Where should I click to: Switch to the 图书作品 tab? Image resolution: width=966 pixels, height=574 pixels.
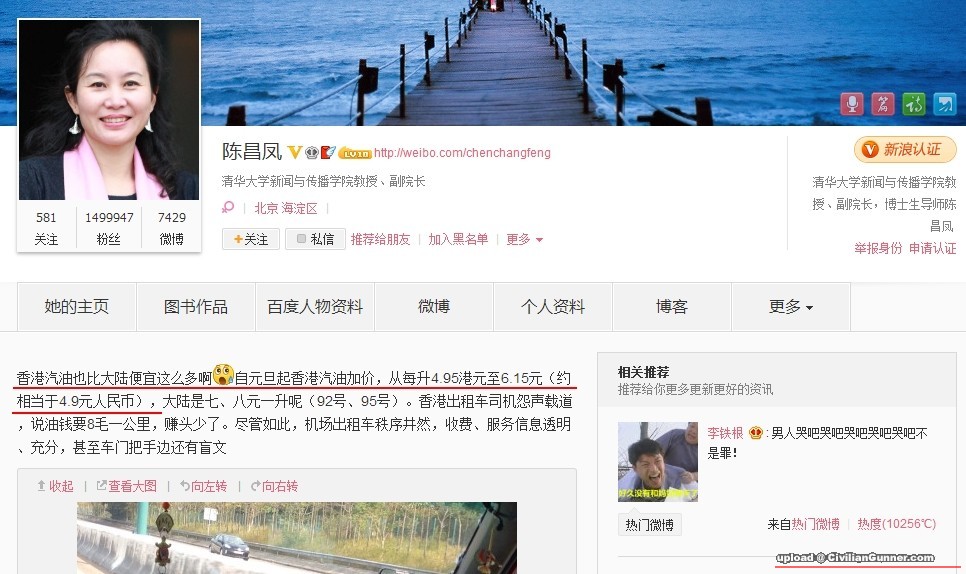point(196,307)
